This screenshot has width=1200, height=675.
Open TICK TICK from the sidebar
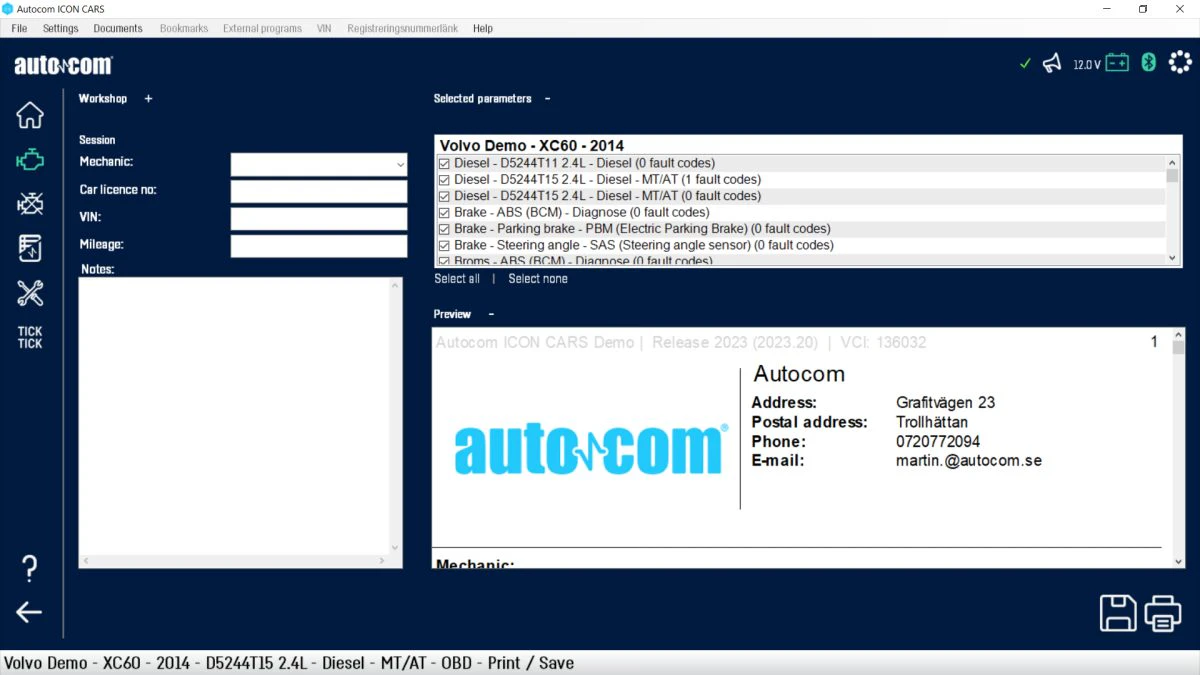pos(30,337)
